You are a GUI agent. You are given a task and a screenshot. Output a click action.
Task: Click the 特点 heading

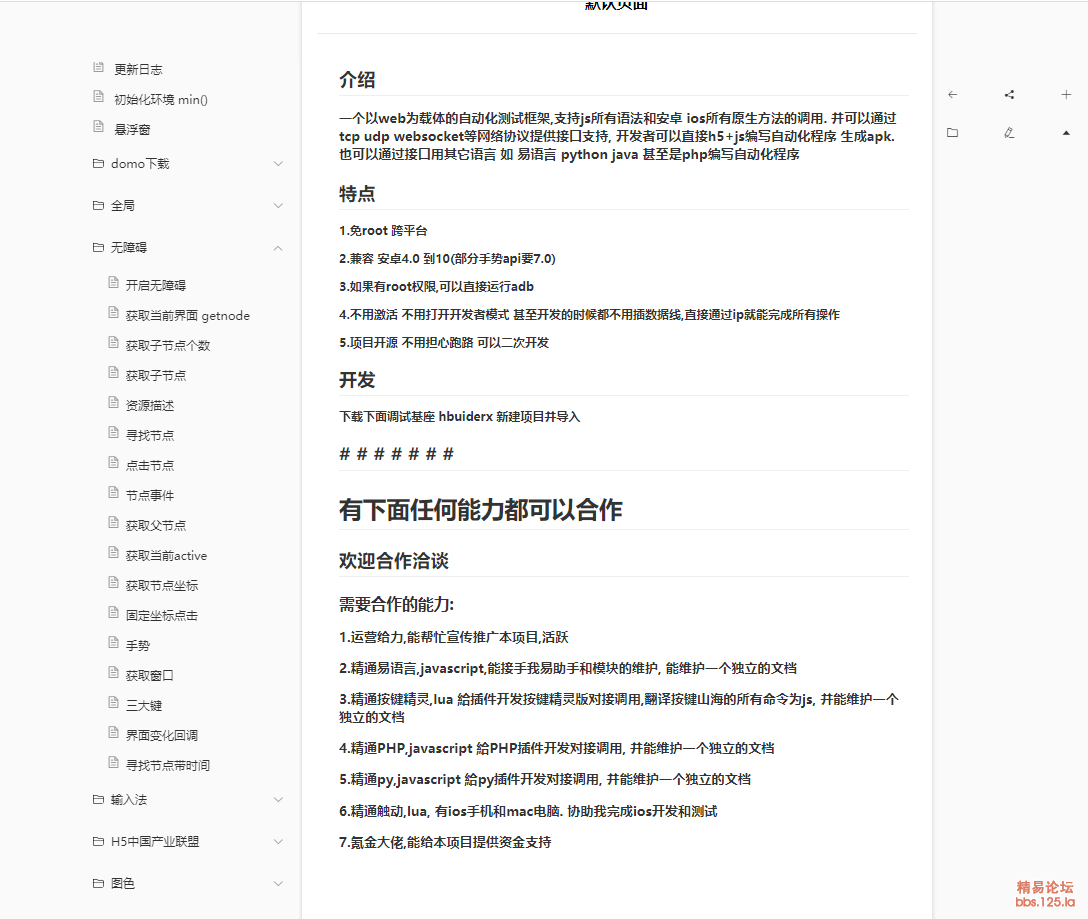point(357,194)
